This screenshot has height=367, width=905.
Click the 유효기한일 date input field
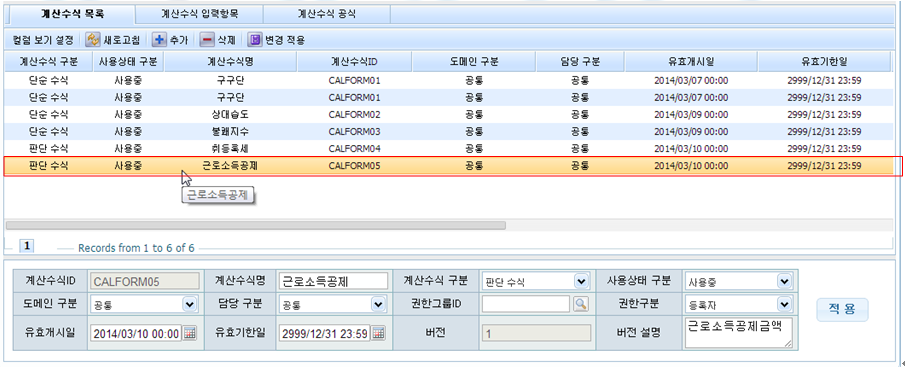pos(325,333)
